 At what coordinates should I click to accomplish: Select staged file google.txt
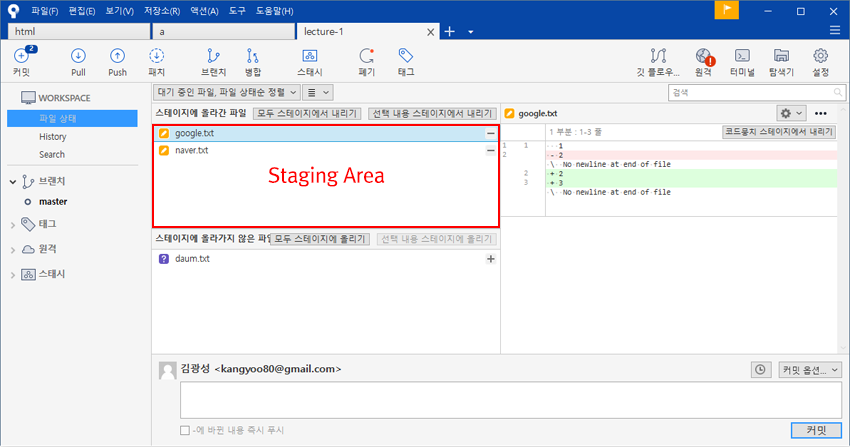325,133
